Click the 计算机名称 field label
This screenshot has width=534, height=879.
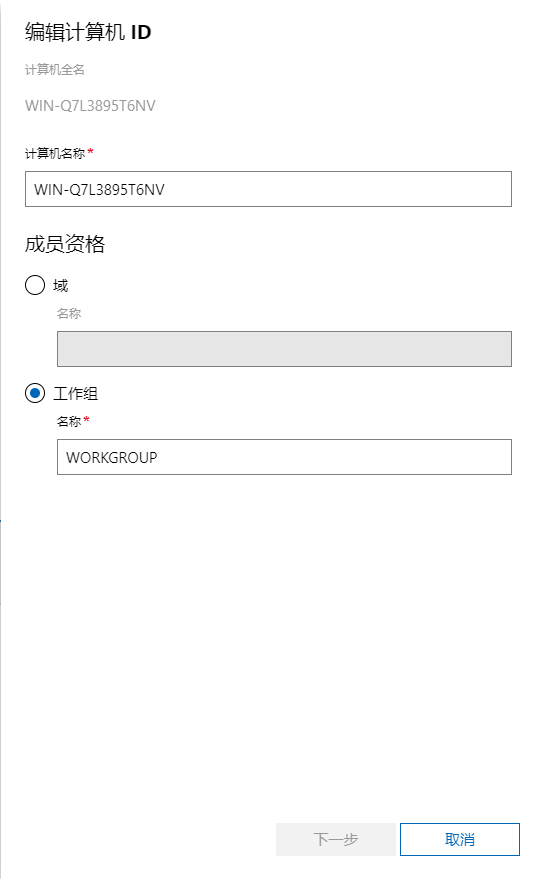coord(55,153)
